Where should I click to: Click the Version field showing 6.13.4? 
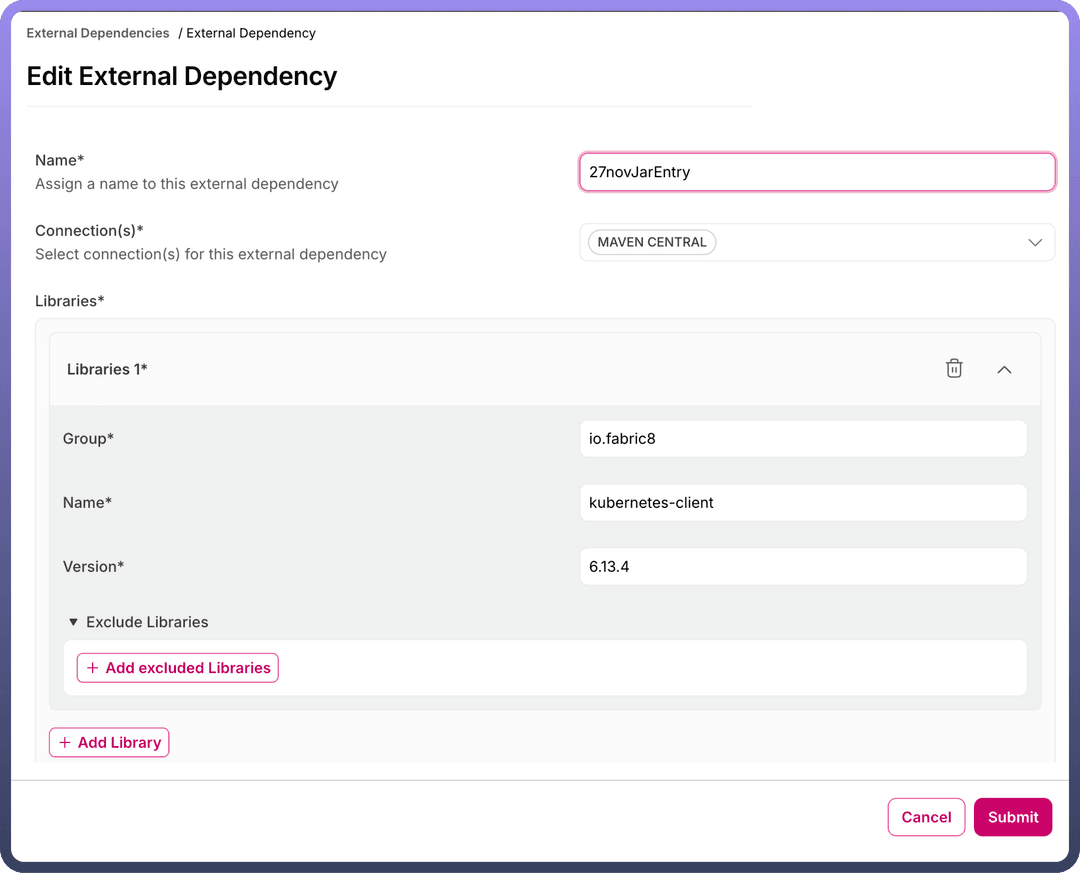(802, 567)
